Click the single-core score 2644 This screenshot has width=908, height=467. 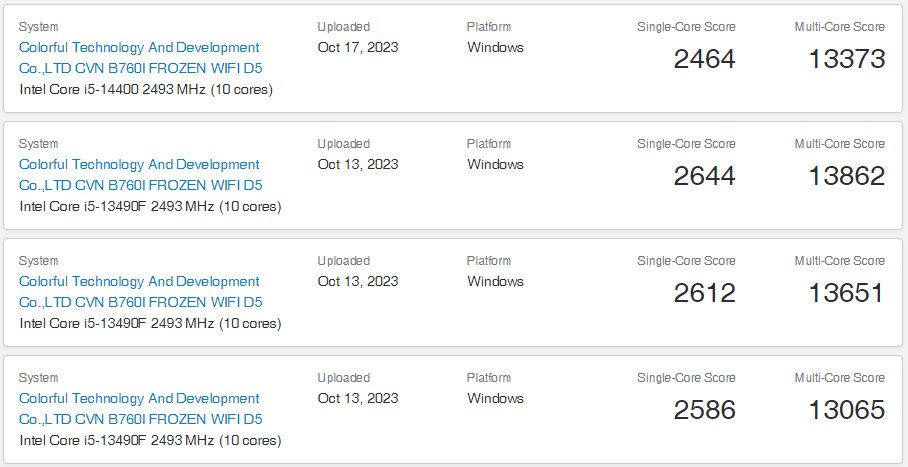point(704,176)
